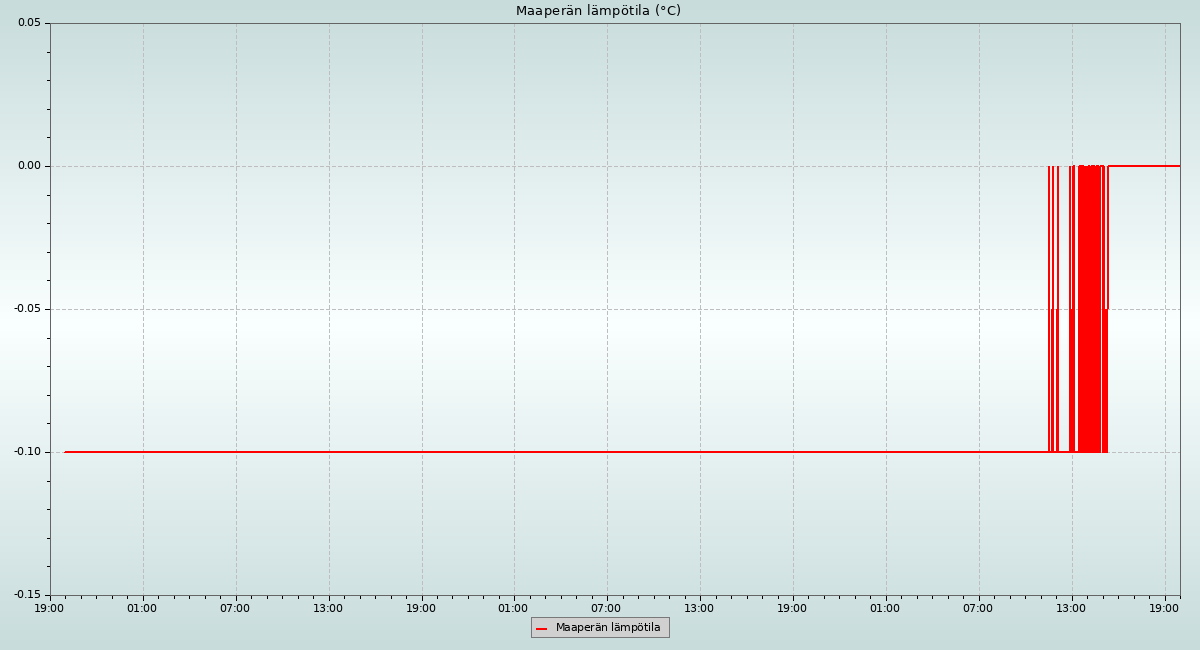The image size is (1200, 650).
Task: Click the dense red spike cluster
Action: coord(1089,300)
